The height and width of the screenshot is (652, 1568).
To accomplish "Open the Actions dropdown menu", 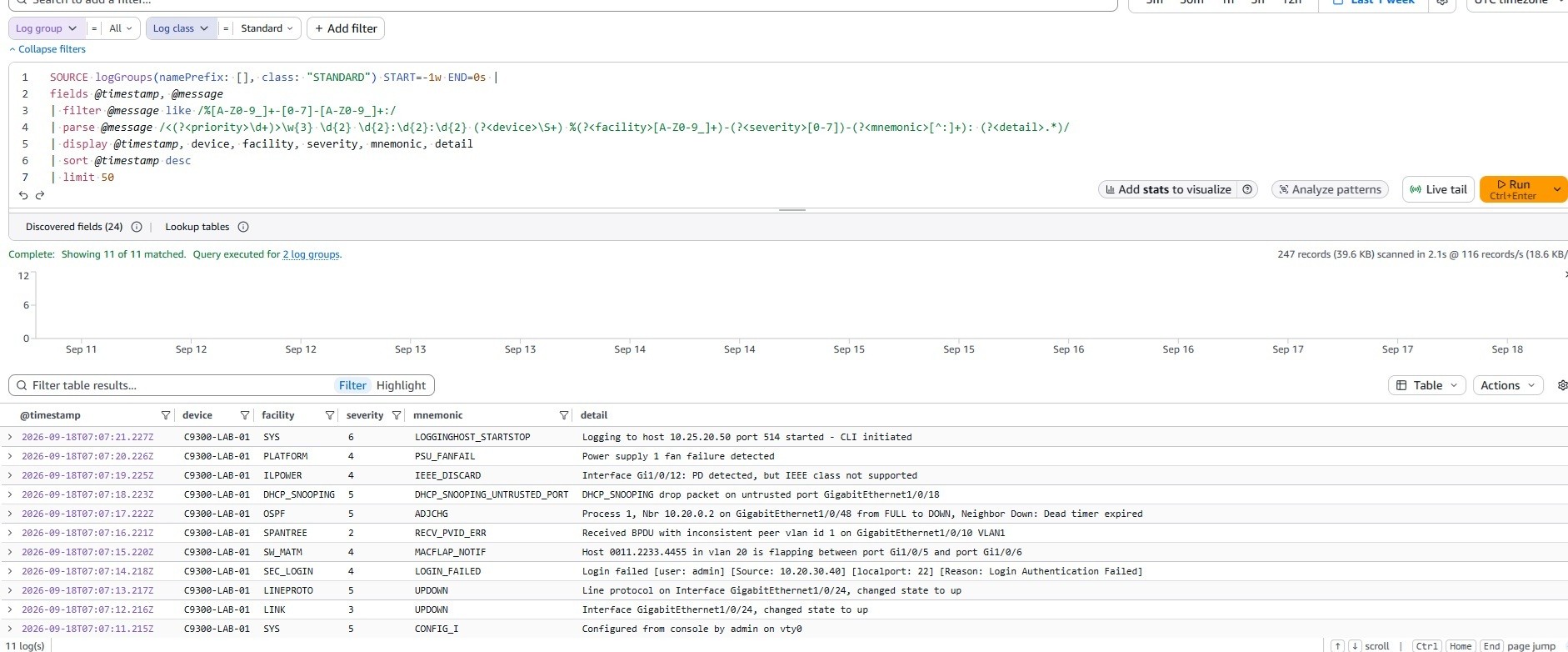I will coord(1508,385).
